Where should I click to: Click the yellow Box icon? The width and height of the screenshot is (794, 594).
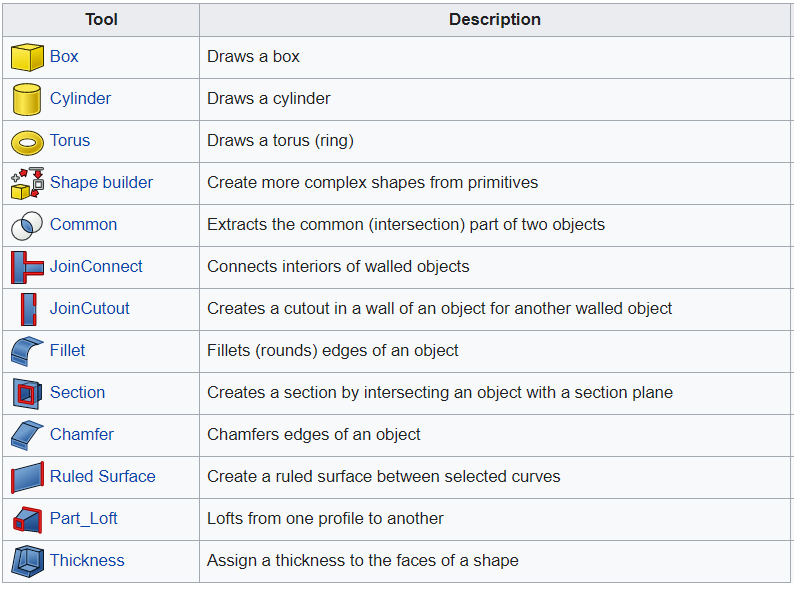click(x=27, y=57)
